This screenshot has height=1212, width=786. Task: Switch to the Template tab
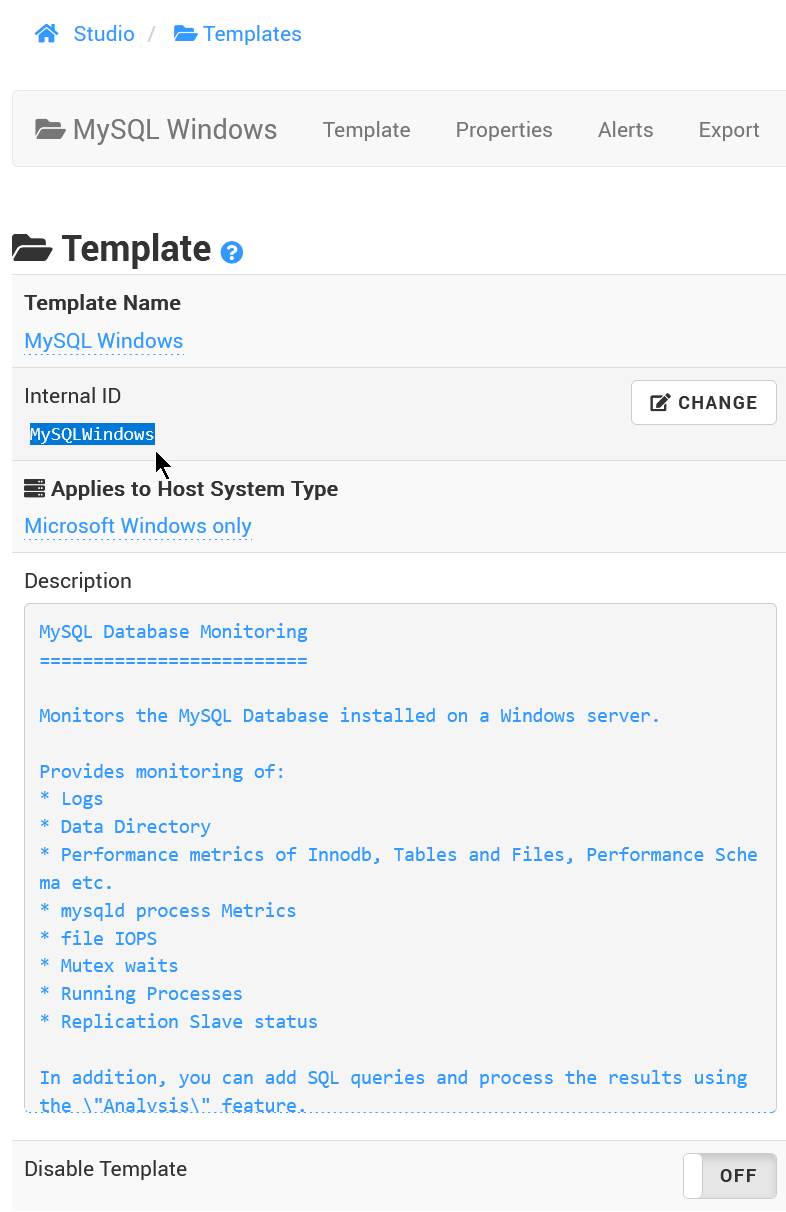pos(366,130)
